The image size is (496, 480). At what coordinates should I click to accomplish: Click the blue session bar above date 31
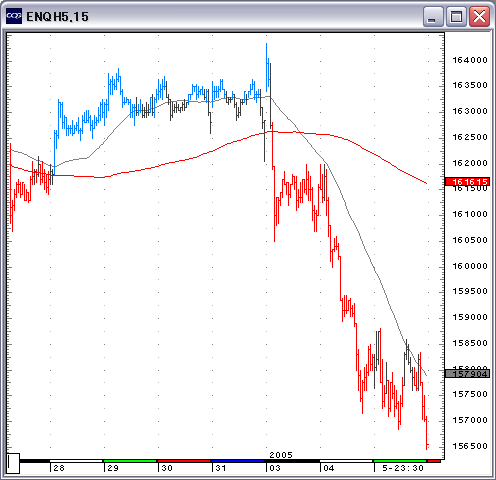(x=238, y=461)
